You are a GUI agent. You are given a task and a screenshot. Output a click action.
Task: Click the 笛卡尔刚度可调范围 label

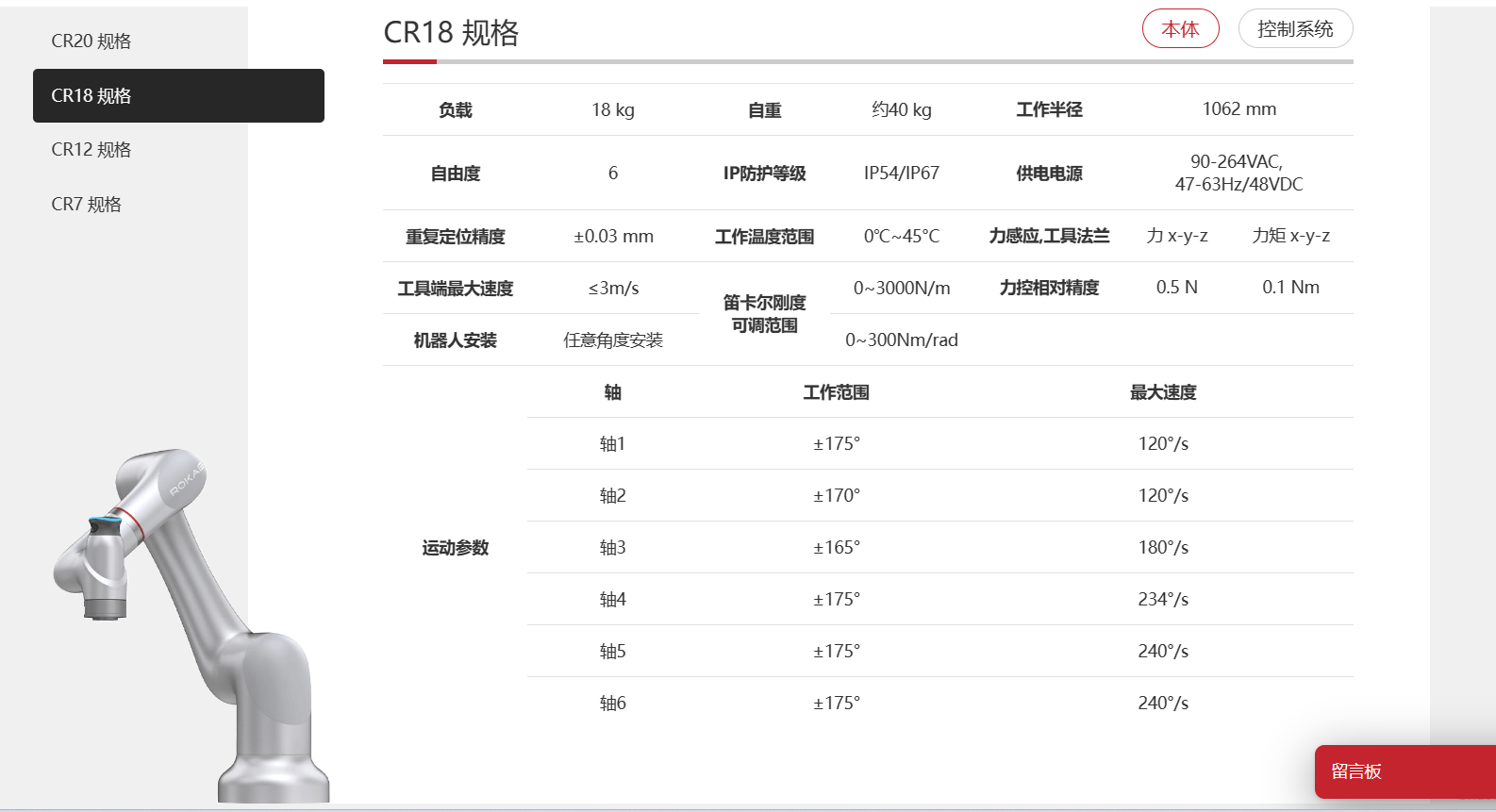(x=765, y=314)
